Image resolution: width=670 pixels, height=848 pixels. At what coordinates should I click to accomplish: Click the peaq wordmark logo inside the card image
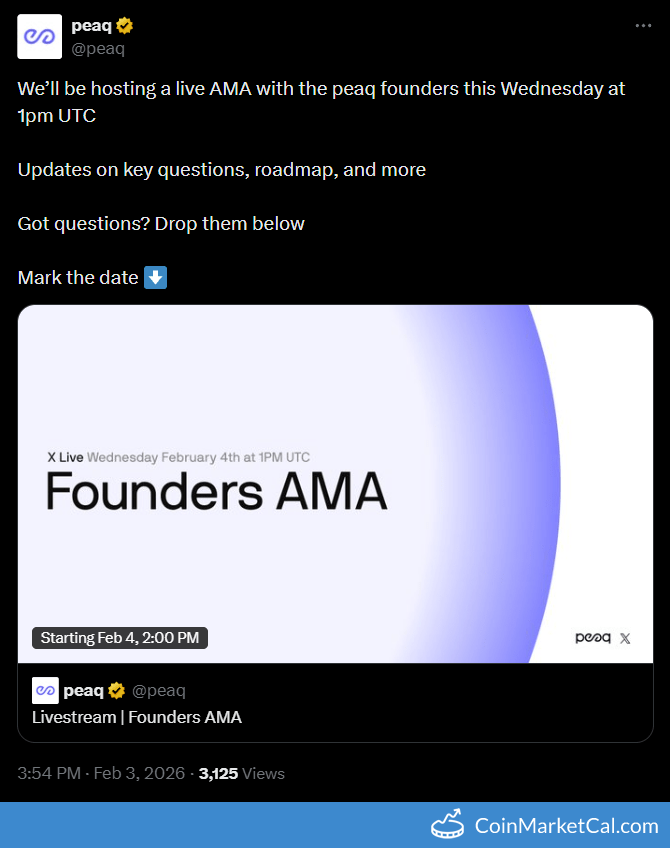click(x=593, y=638)
